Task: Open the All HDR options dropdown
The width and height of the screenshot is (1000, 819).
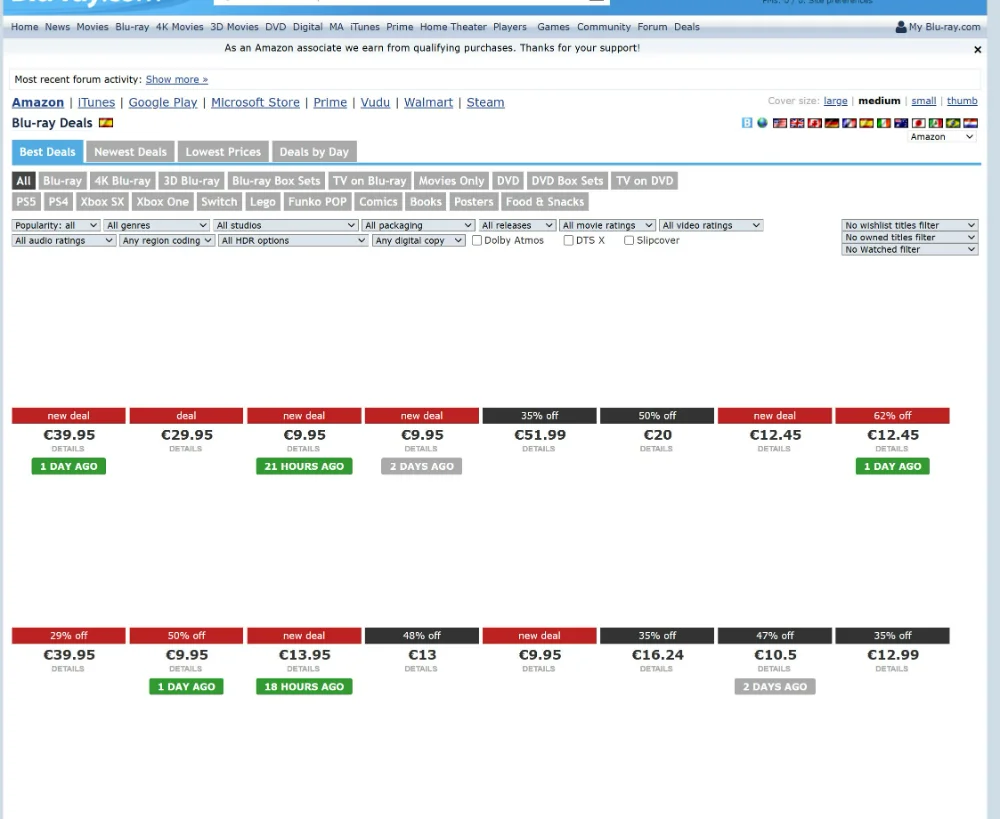Action: click(293, 240)
